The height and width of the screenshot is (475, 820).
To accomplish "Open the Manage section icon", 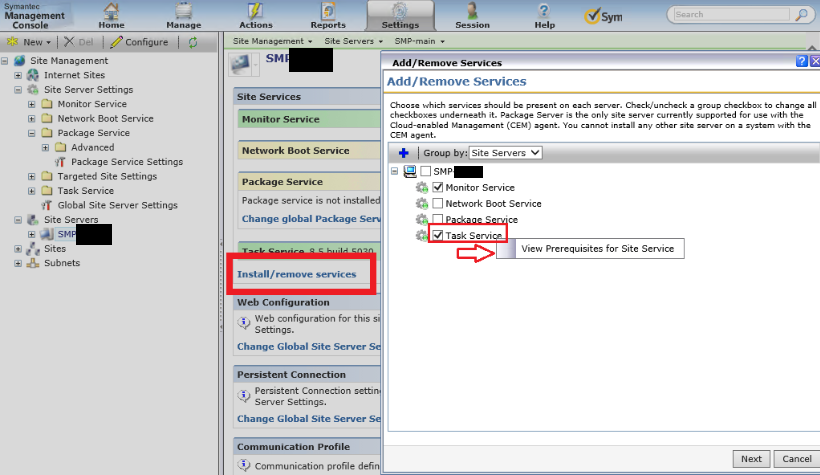I will point(184,11).
